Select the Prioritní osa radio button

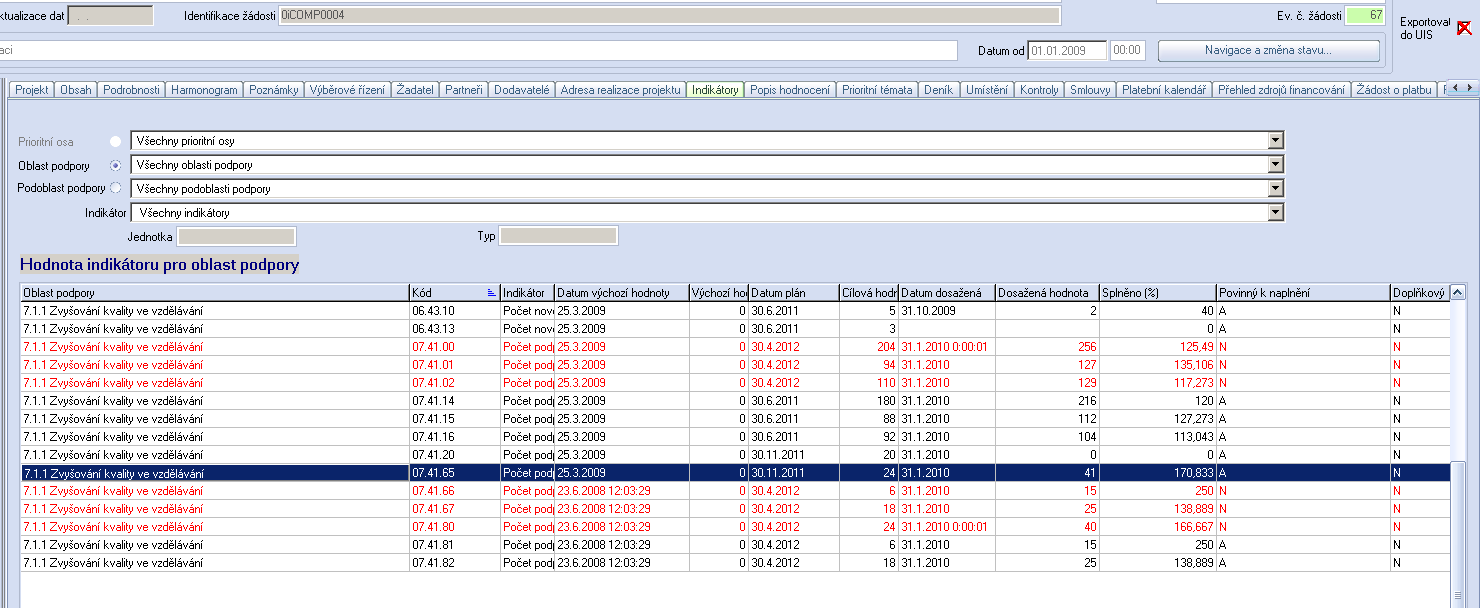coord(115,142)
